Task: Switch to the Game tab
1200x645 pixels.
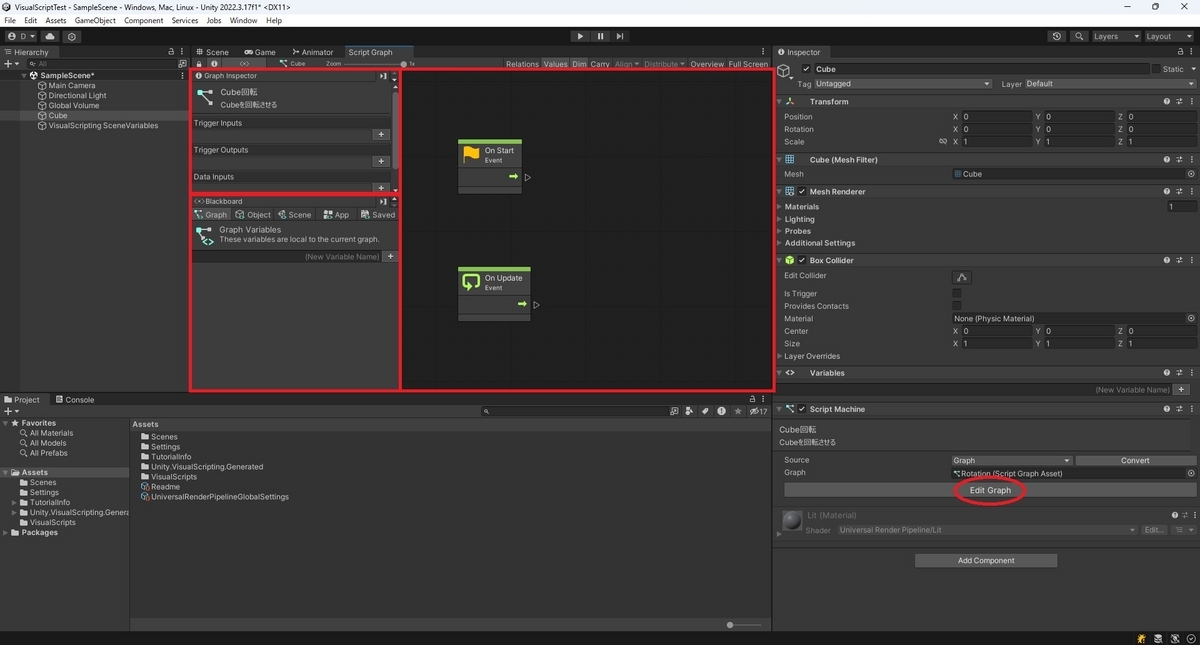Action: (x=260, y=52)
